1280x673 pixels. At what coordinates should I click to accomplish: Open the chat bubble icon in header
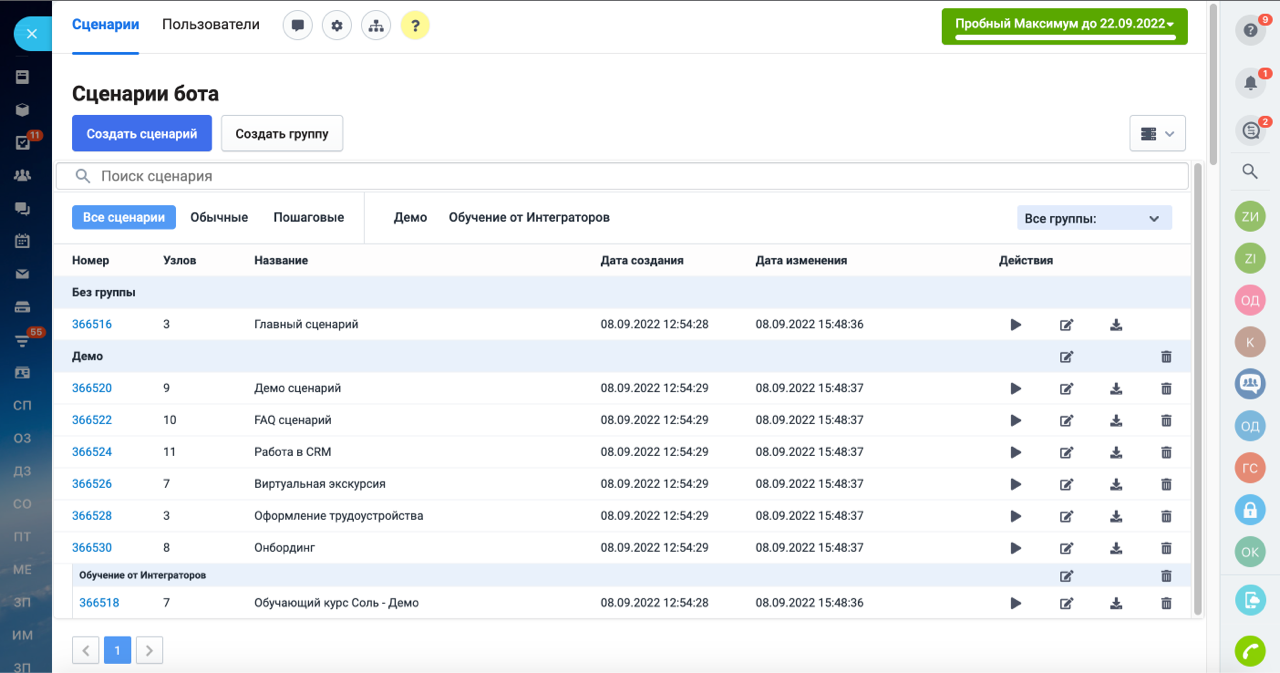pos(298,26)
